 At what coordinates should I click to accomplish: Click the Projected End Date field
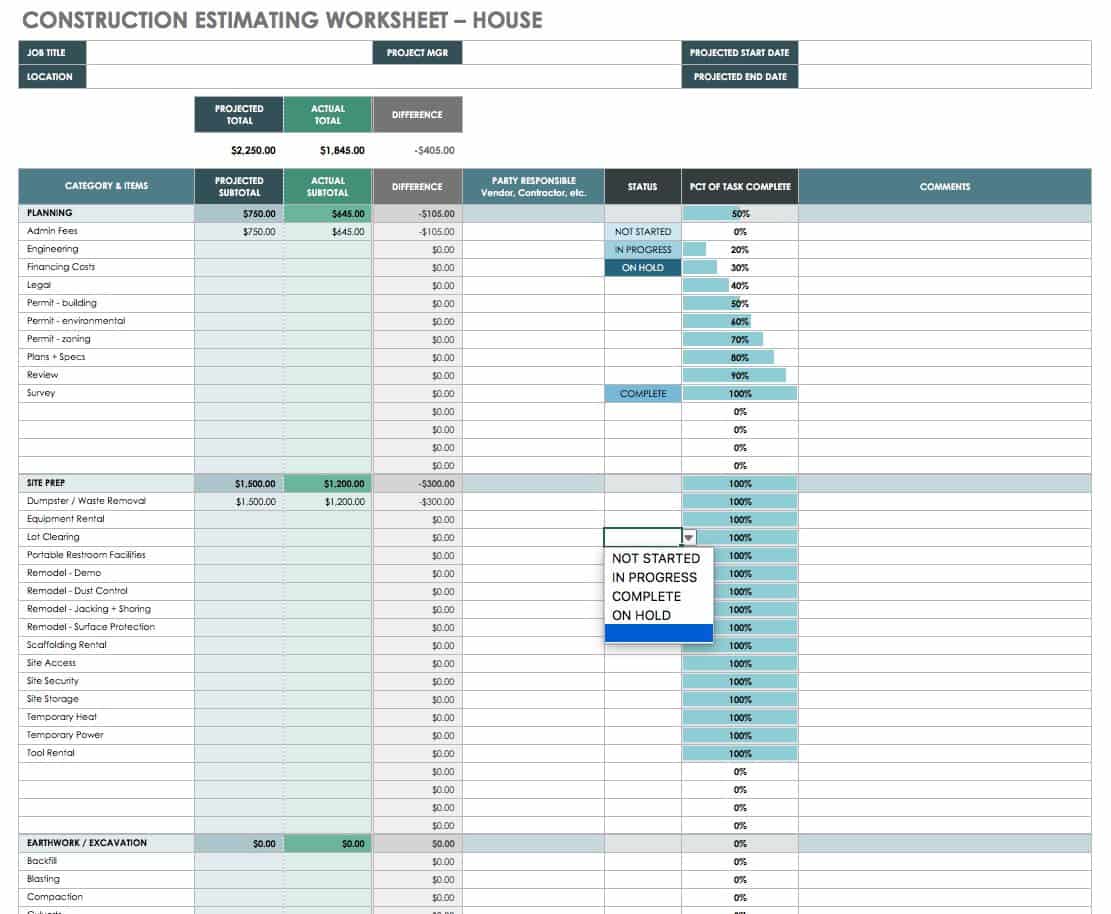(x=944, y=77)
